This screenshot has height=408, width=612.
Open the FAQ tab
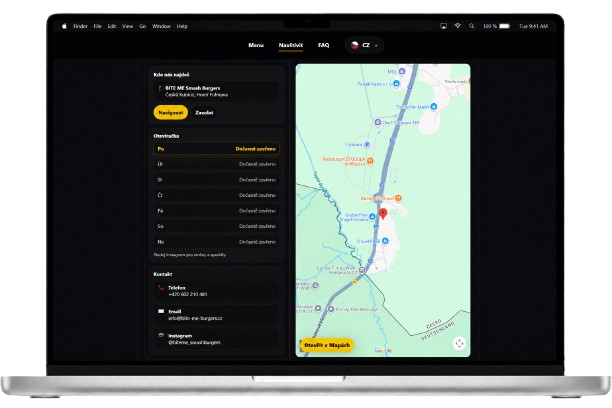click(x=324, y=45)
